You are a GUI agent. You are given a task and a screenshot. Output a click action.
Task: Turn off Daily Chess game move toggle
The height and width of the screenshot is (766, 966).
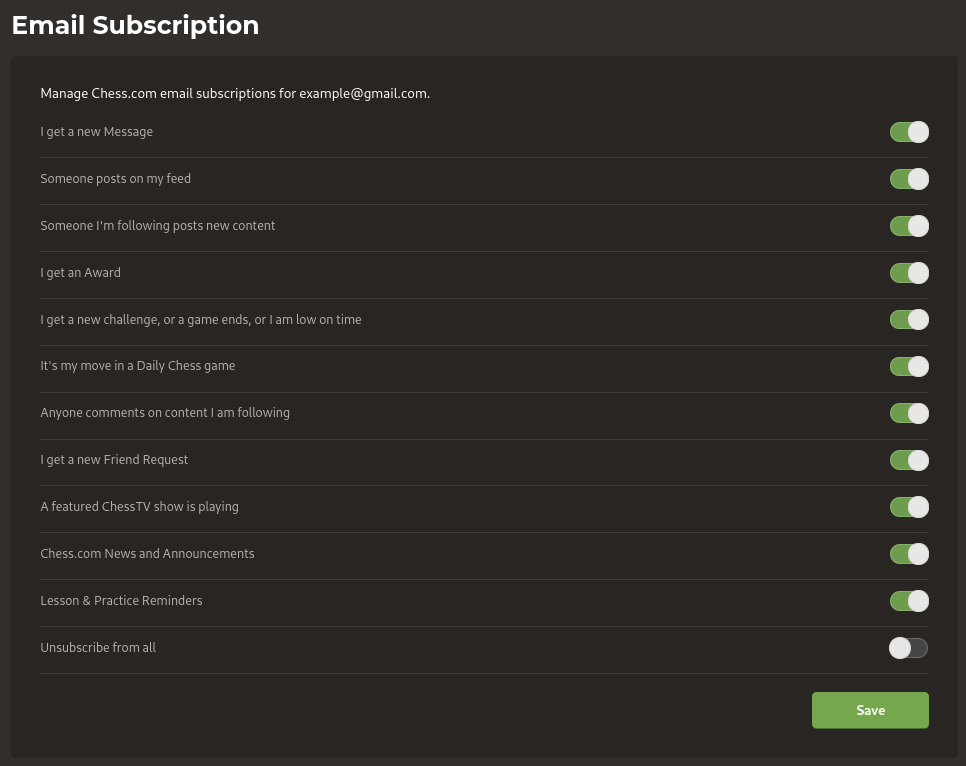[909, 366]
